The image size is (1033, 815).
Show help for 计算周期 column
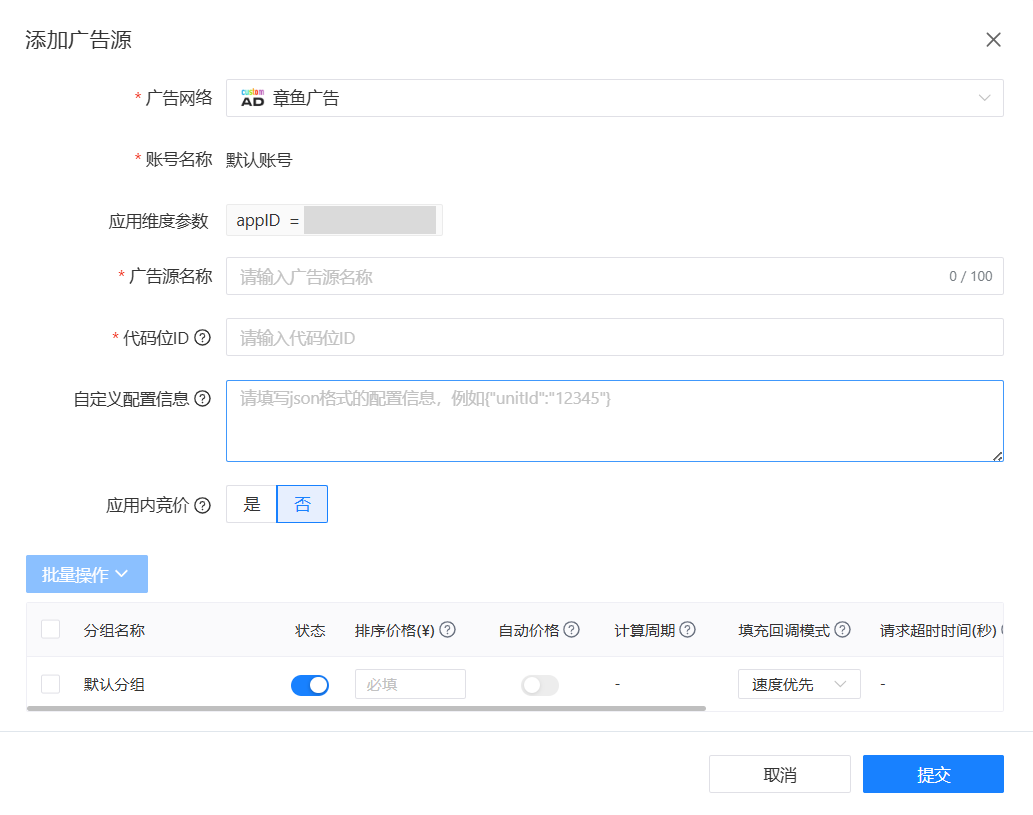688,629
